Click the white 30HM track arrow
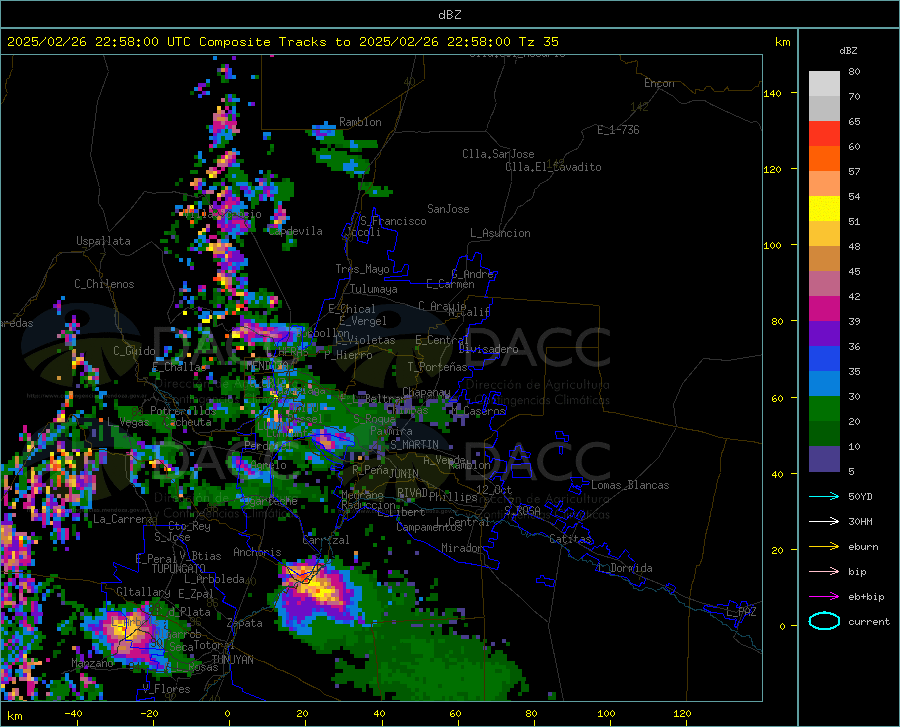This screenshot has height=727, width=900. (824, 522)
